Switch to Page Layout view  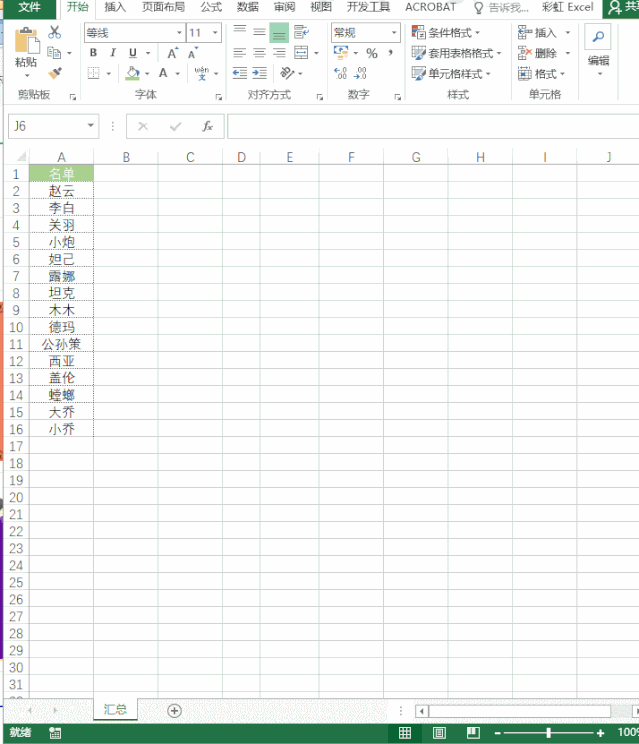click(x=439, y=733)
